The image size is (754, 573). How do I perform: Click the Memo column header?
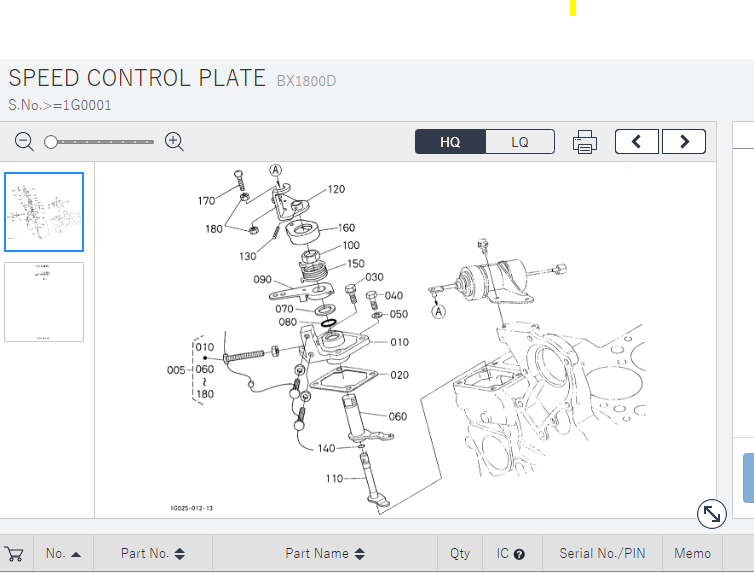click(x=692, y=553)
